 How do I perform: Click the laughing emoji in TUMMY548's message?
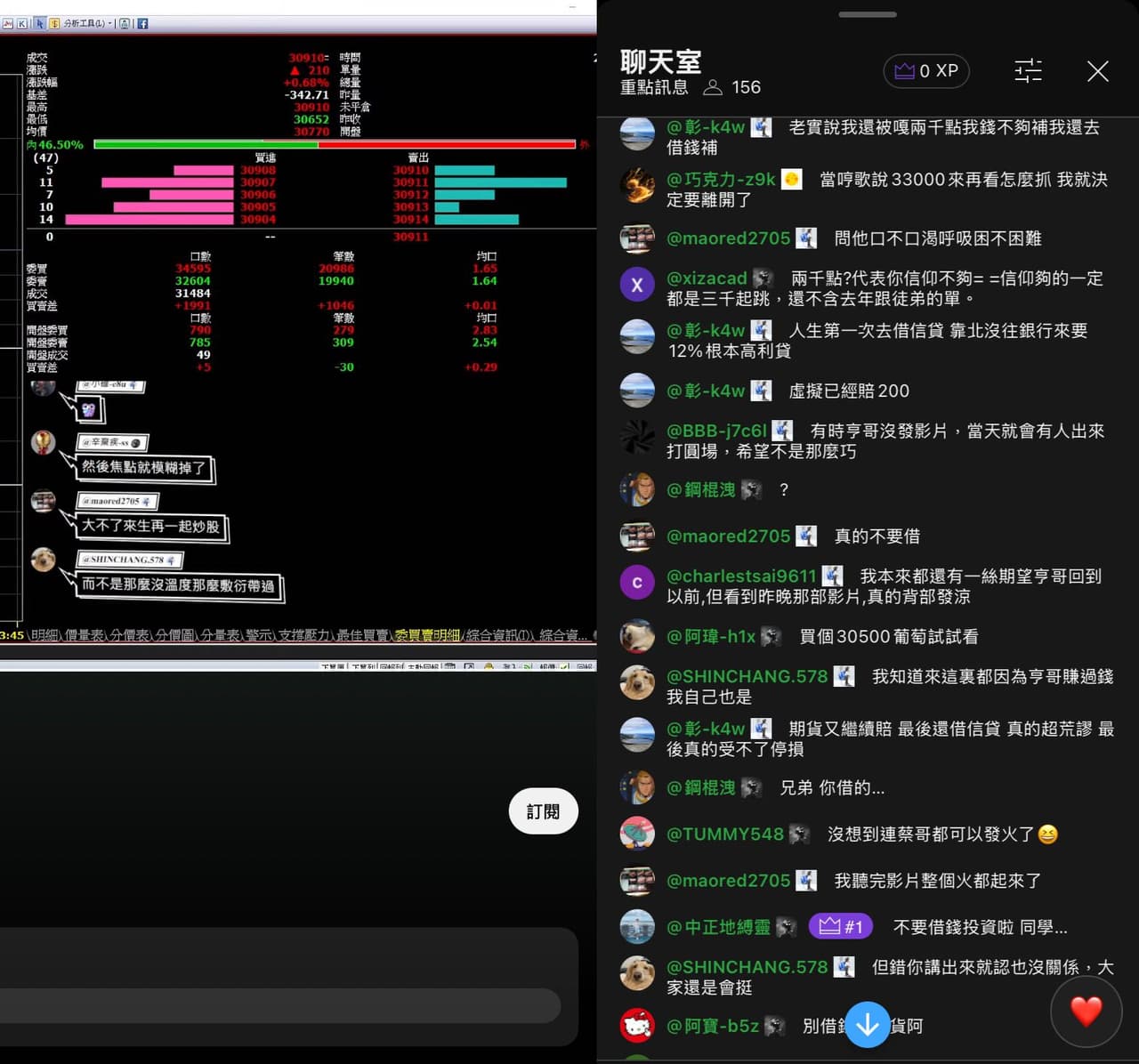tap(1047, 834)
